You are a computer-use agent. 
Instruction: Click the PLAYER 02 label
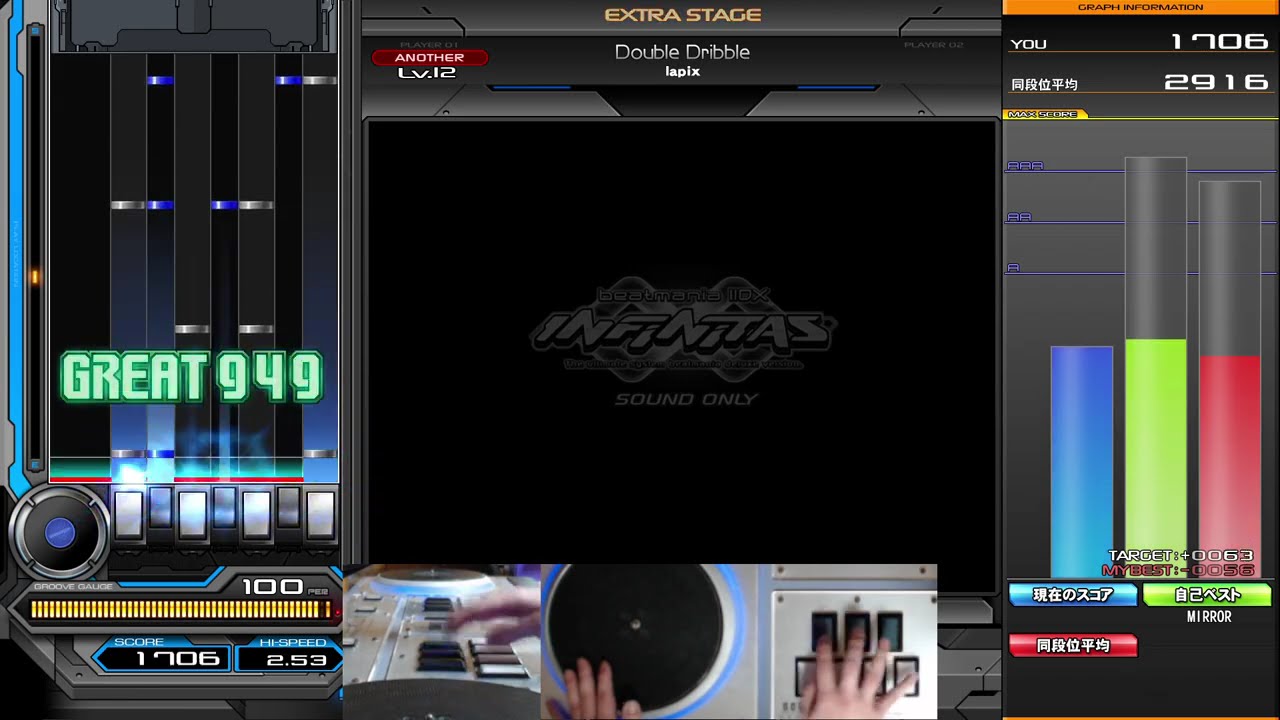[933, 45]
